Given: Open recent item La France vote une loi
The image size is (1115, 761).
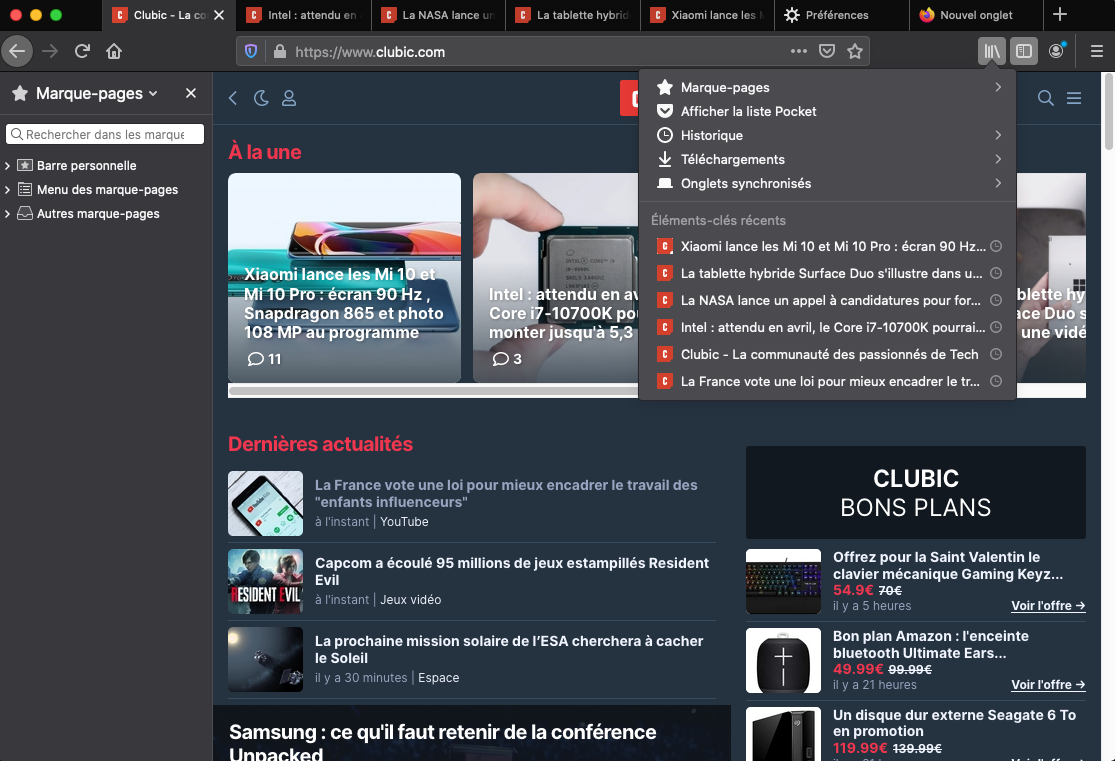Looking at the screenshot, I should [827, 381].
